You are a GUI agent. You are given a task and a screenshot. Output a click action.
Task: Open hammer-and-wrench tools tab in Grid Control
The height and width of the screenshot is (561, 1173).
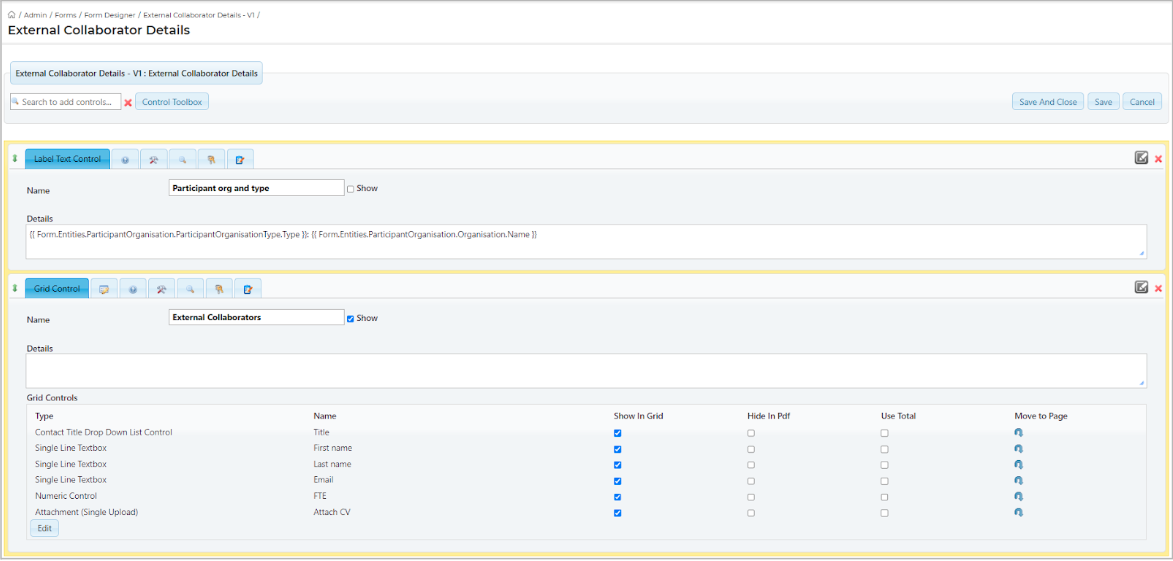point(162,289)
